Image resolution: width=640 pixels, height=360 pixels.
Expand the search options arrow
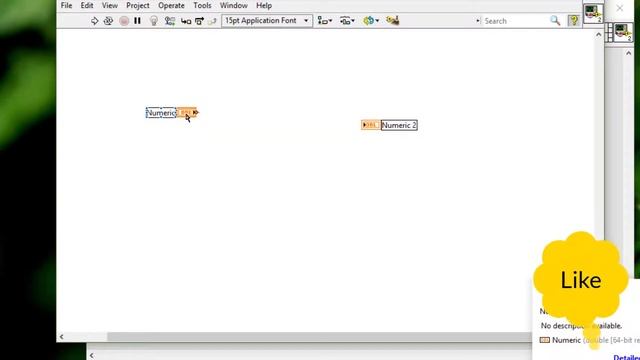(478, 21)
